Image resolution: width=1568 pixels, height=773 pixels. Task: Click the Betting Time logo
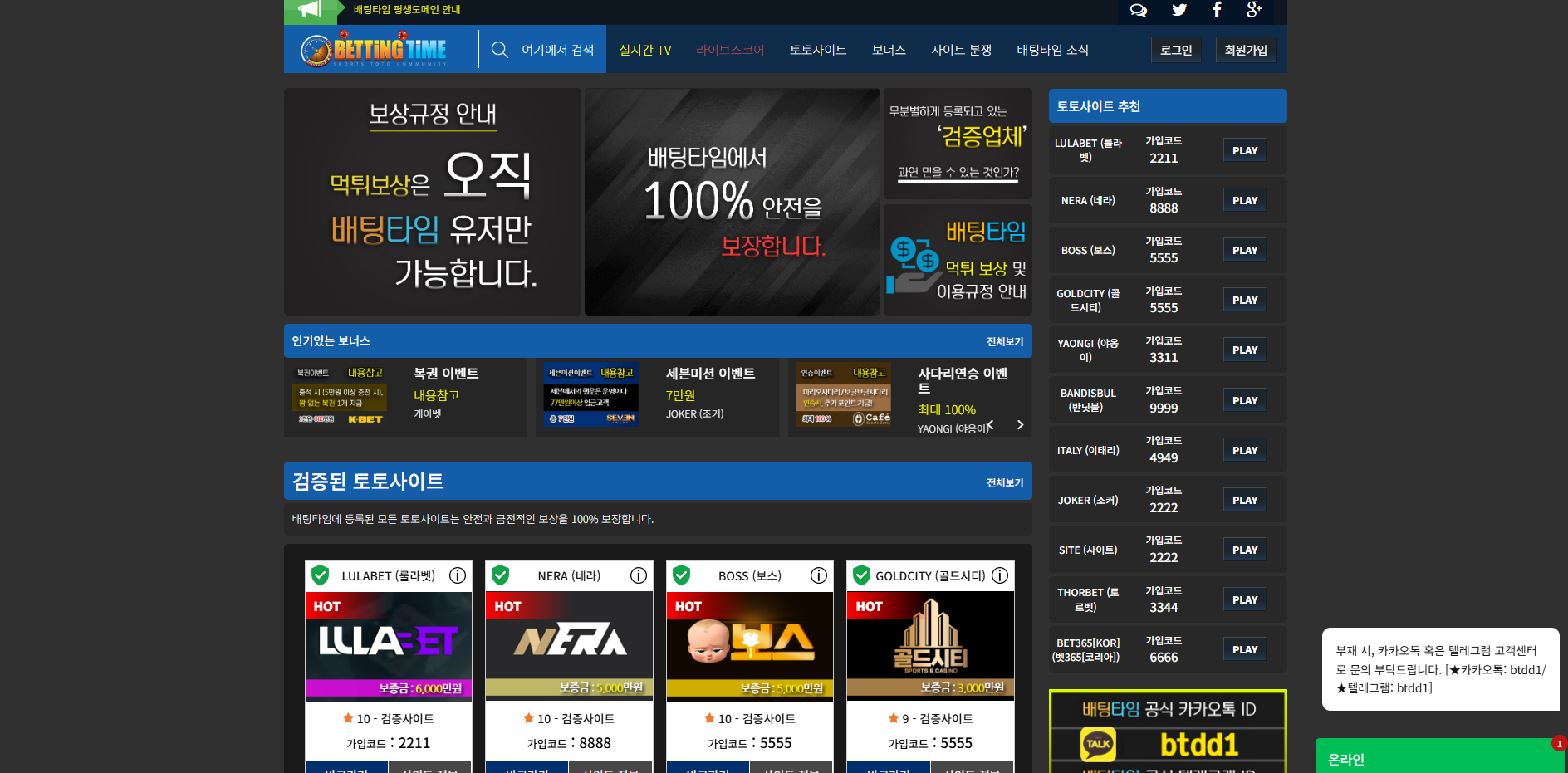pos(375,50)
